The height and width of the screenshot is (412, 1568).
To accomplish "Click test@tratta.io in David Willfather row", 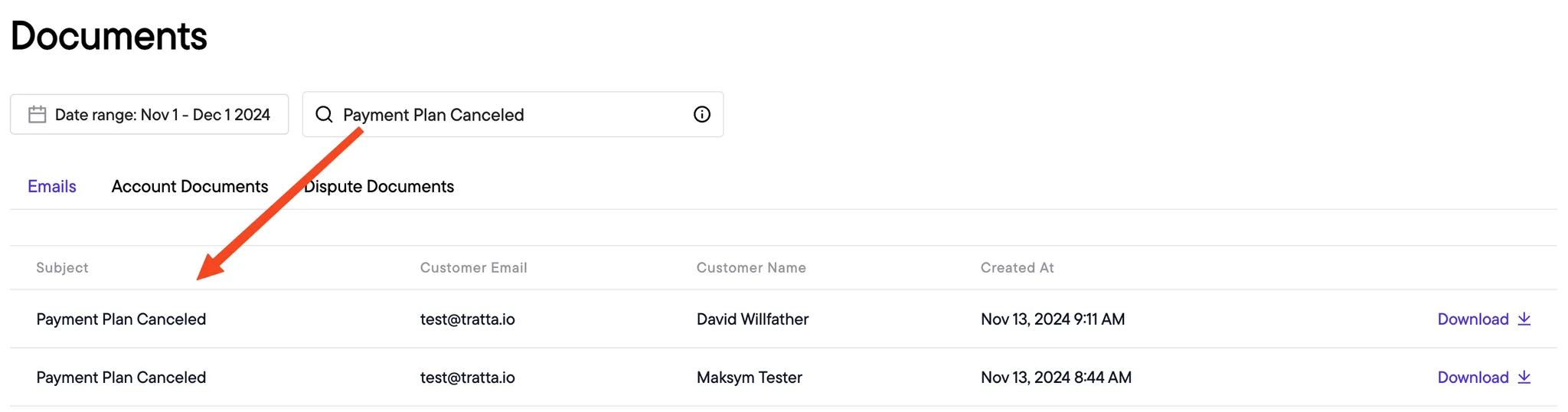I will coord(467,319).
